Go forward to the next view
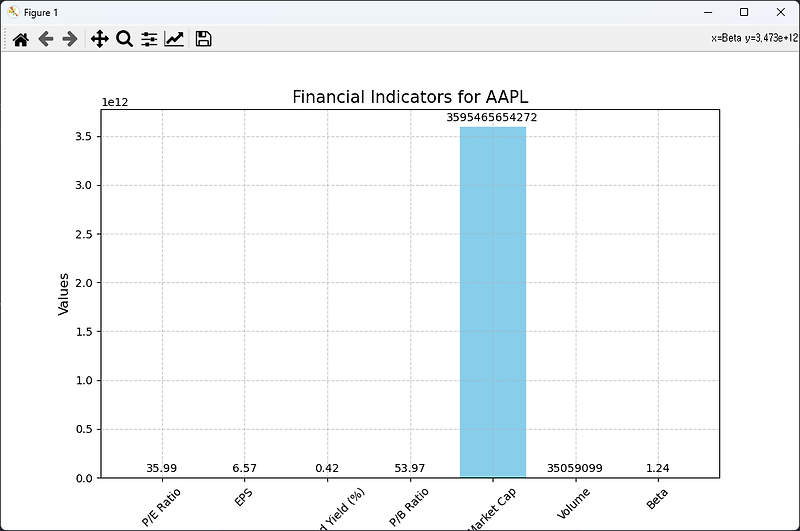Viewport: 800px width, 531px height. click(x=70, y=39)
